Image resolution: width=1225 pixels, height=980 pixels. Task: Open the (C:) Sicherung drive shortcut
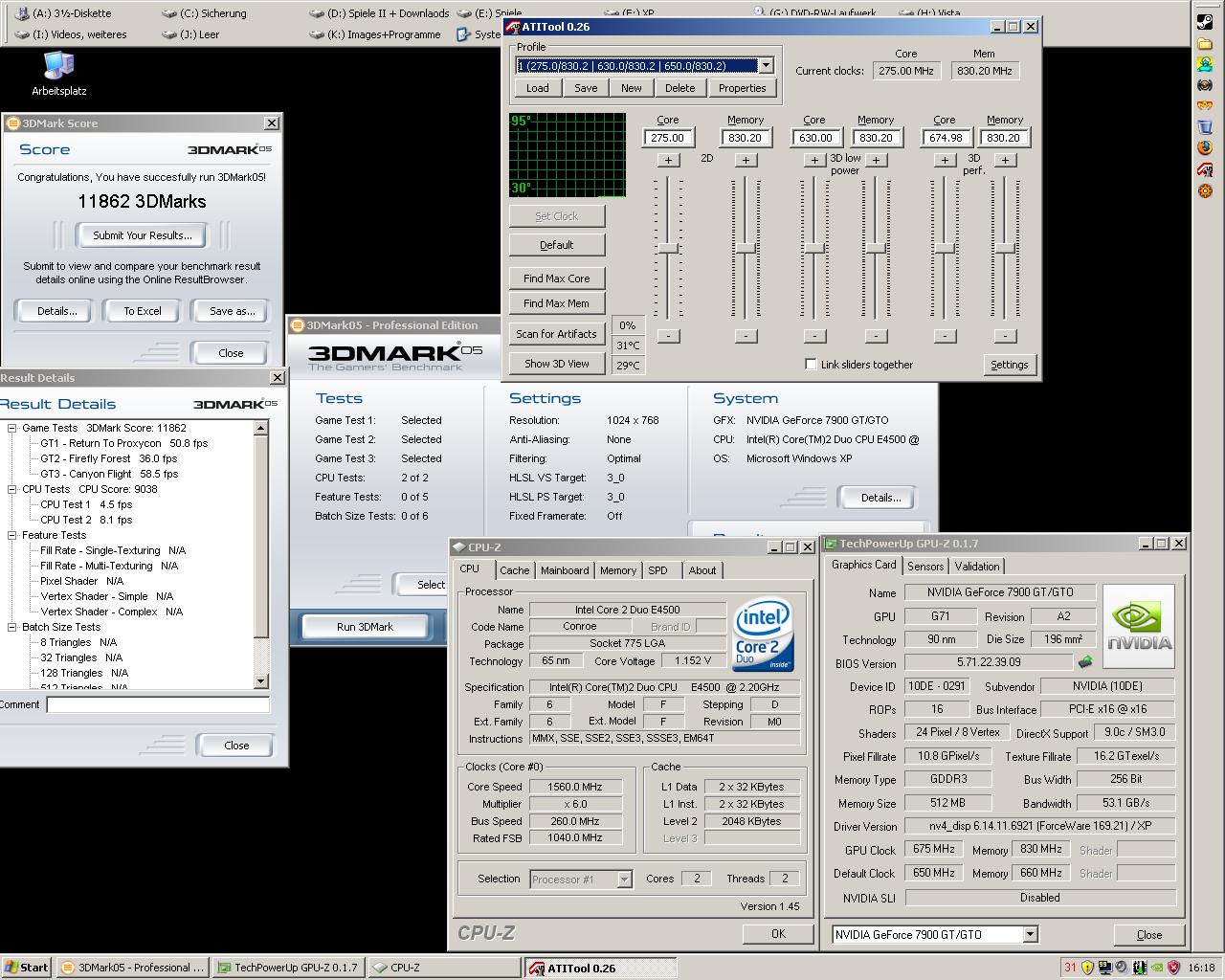point(204,13)
